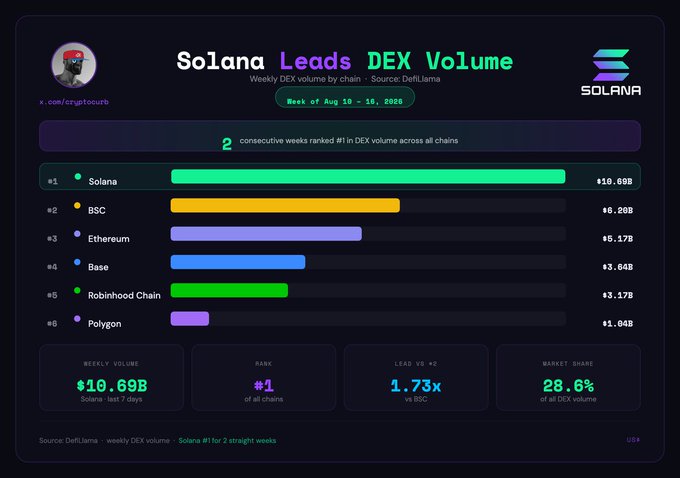
Task: Click the WEEKLY VOLUME card heading
Action: pyautogui.click(x=111, y=364)
